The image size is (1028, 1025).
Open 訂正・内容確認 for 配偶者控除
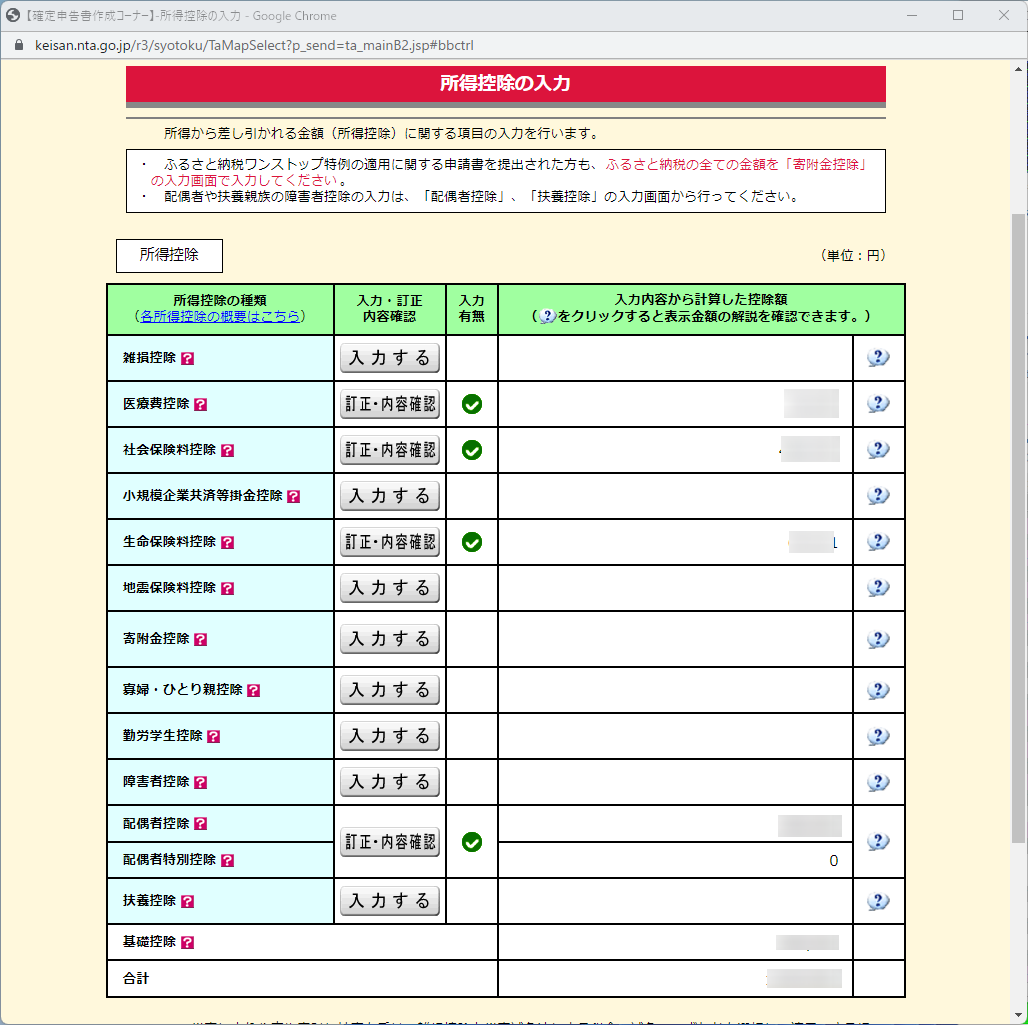(x=389, y=841)
